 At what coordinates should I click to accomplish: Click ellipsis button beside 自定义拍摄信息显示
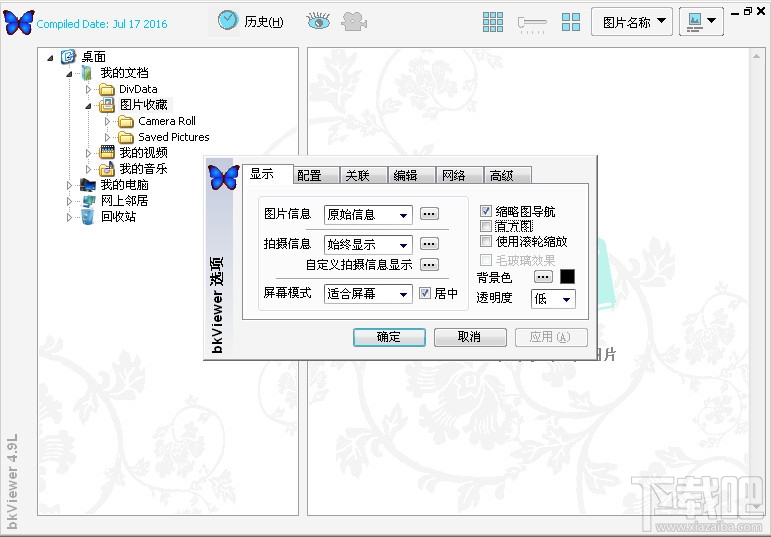[x=429, y=265]
